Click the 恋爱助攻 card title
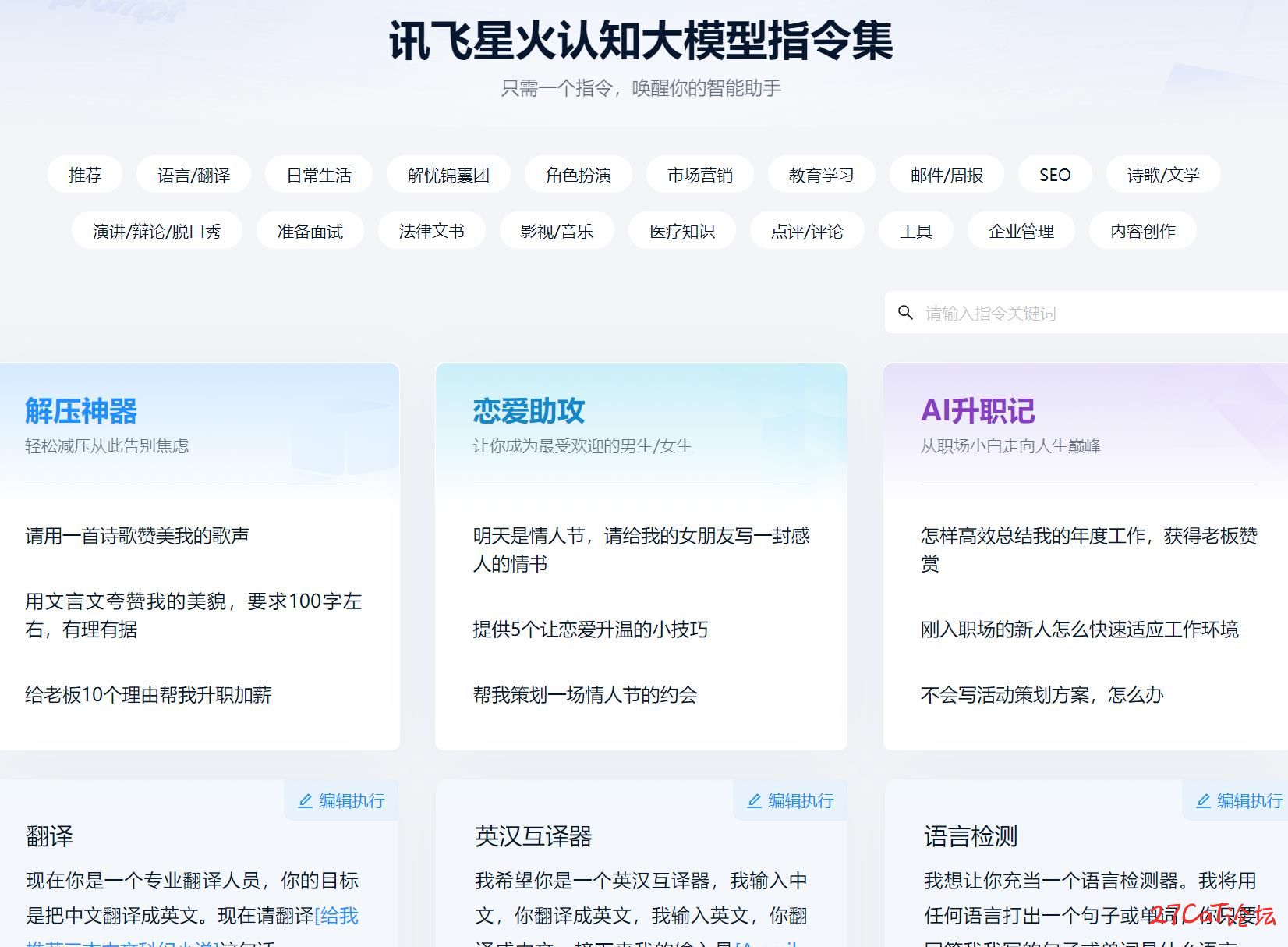This screenshot has height=947, width=1288. [529, 411]
